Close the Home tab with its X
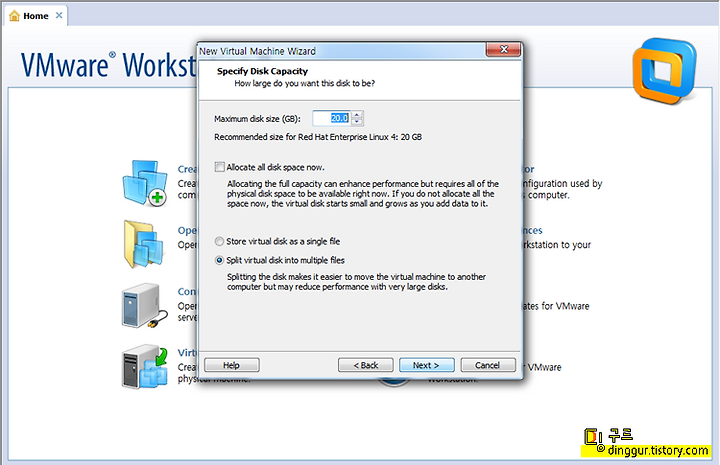The width and height of the screenshot is (720, 465). click(x=59, y=15)
